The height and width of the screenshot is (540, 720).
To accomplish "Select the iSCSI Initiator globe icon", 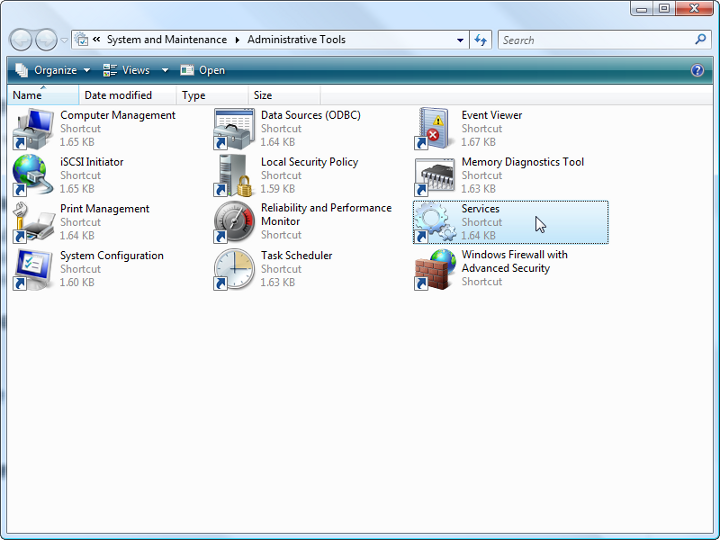I will (32, 175).
